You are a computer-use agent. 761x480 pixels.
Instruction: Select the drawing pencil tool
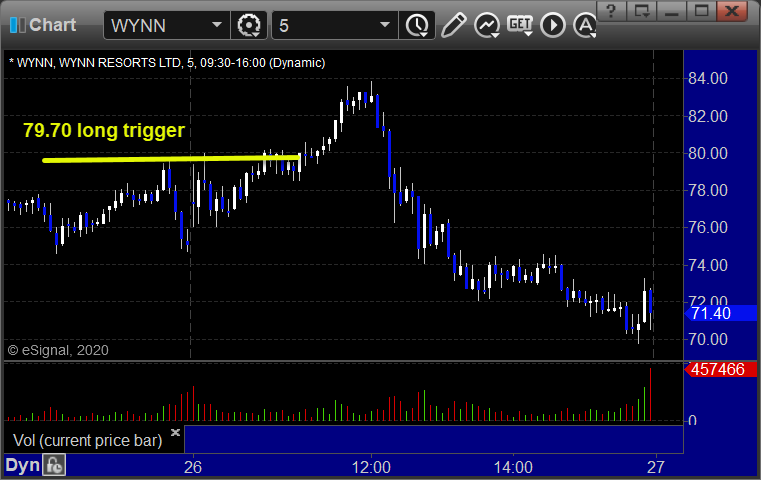tap(453, 25)
